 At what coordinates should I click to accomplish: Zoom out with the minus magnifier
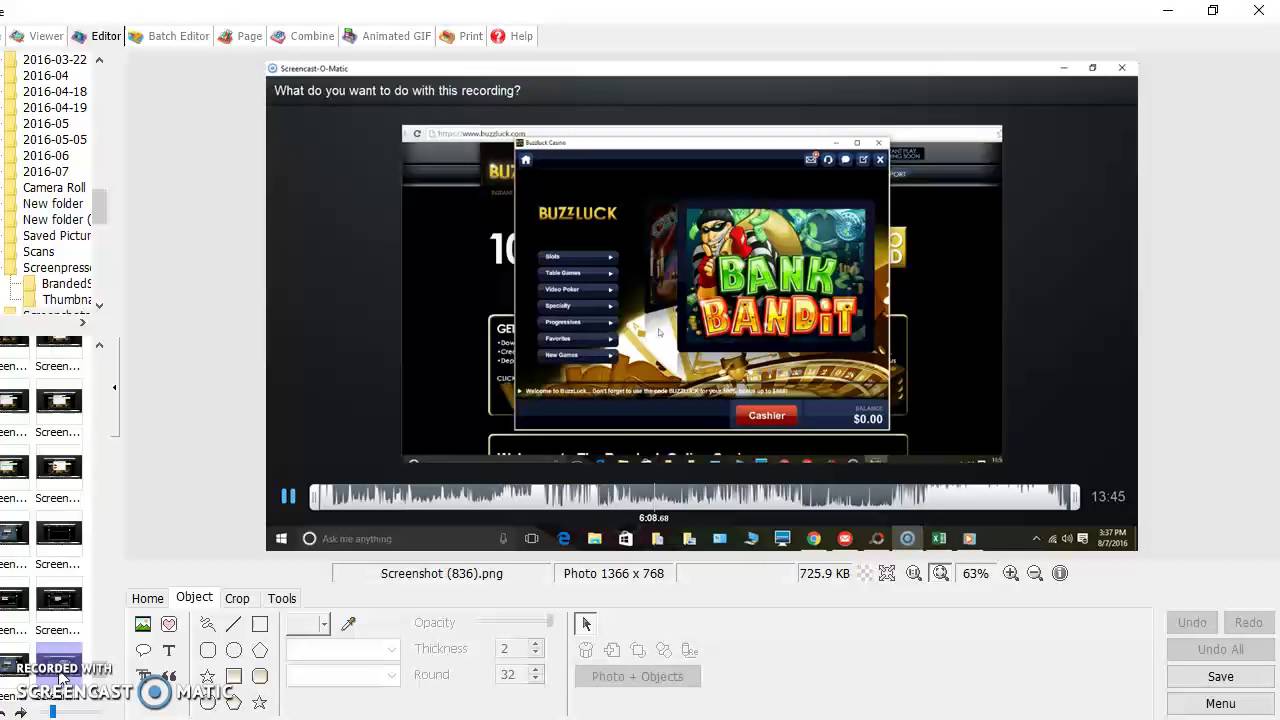pyautogui.click(x=1035, y=573)
